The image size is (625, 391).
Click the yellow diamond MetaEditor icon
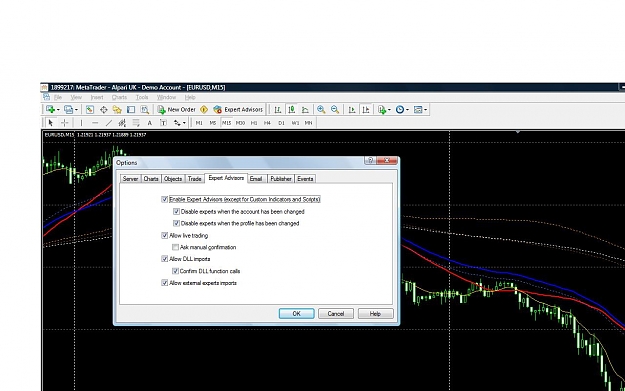(x=204, y=109)
